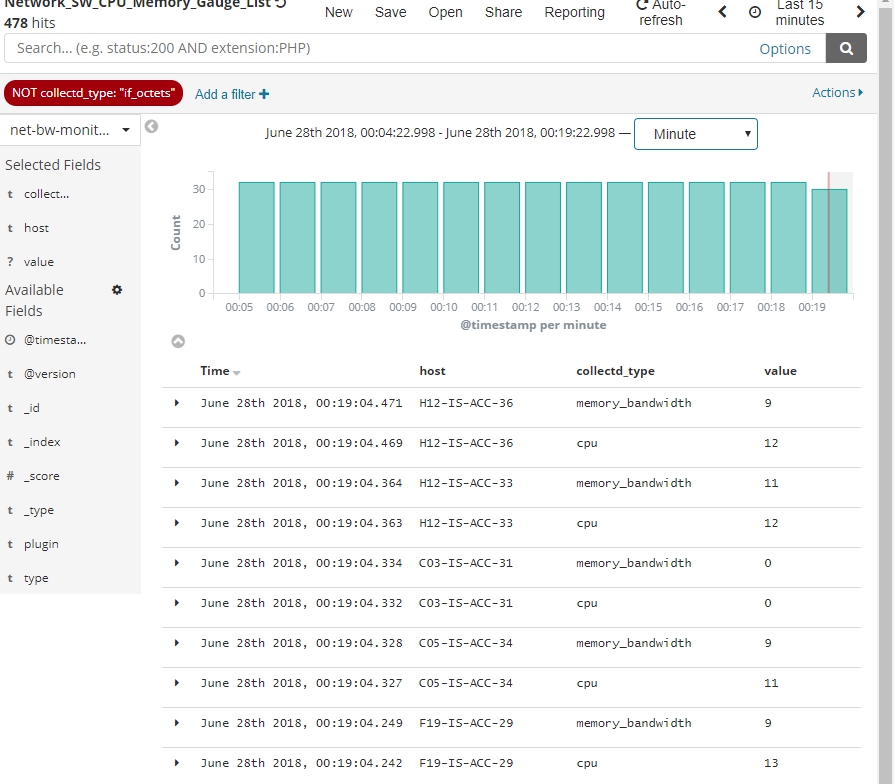Open the Minute interval dropdown
Viewport: 894px width, 784px height.
(x=696, y=133)
